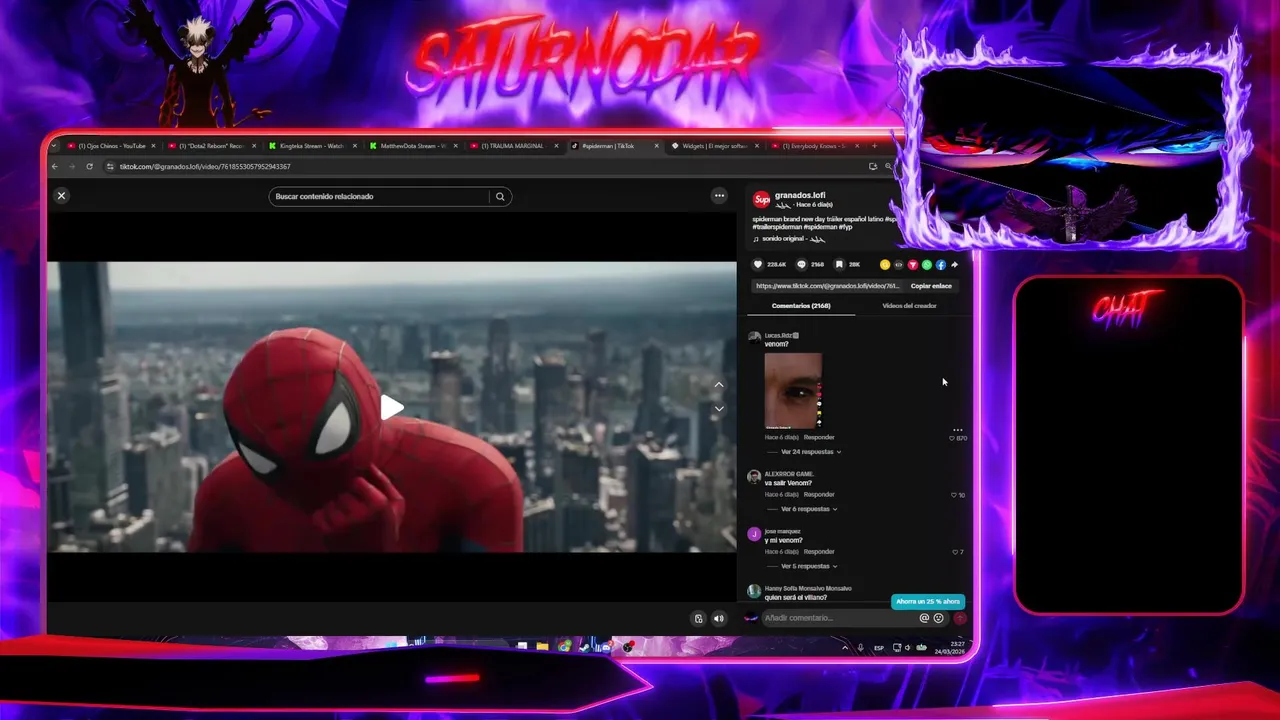Close the TikTok video viewer
The width and height of the screenshot is (1280, 720).
click(x=61, y=196)
